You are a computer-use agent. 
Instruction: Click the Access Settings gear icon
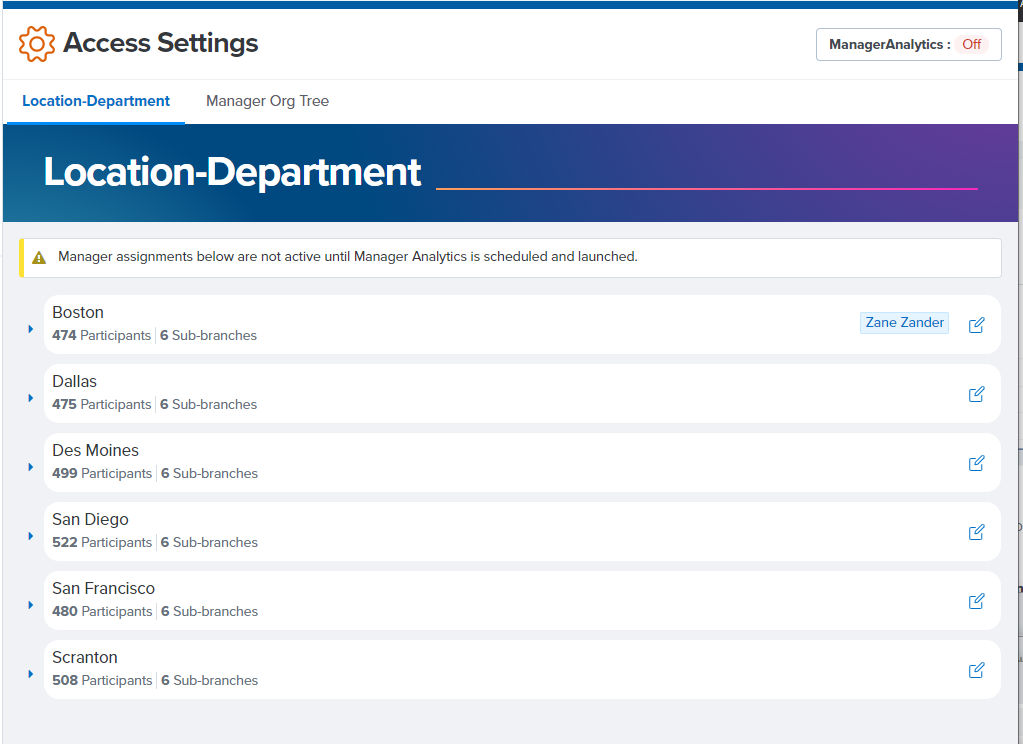pyautogui.click(x=37, y=44)
